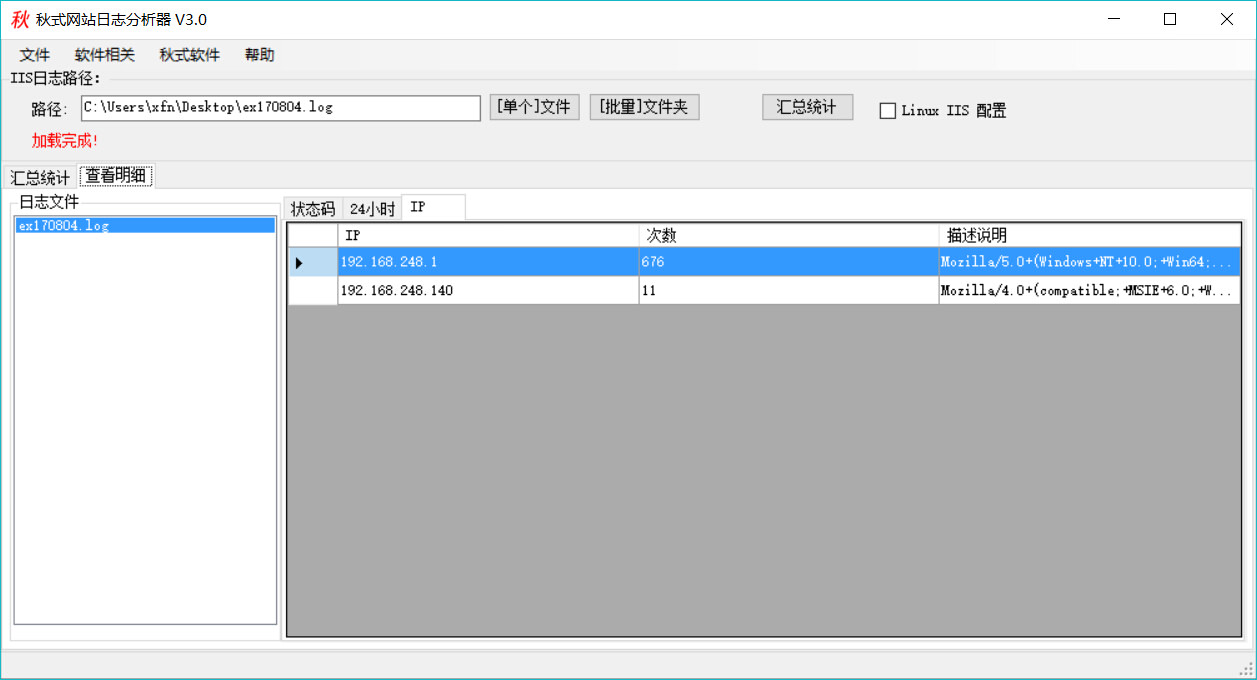Close the log analyzer window

coord(1226,19)
